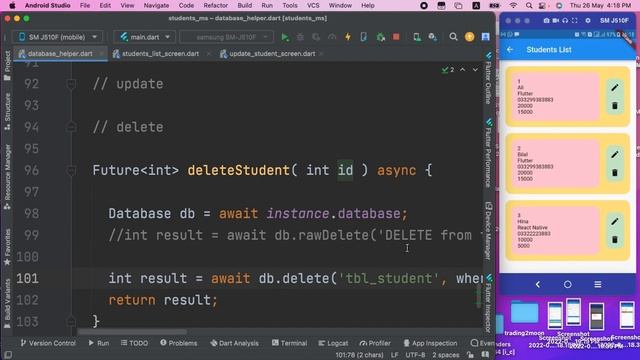Open the blue account avatar icon
The height and width of the screenshot is (360, 640).
click(x=485, y=37)
